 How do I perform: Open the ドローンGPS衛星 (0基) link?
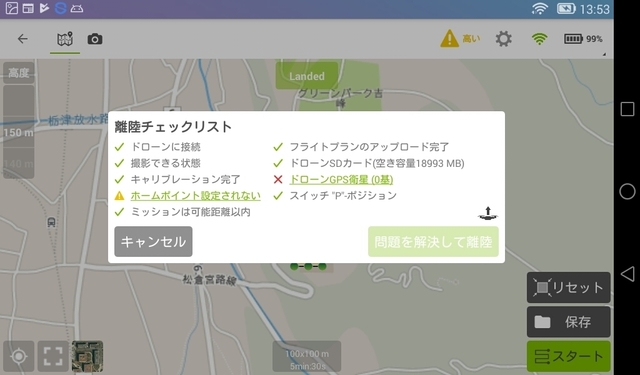click(341, 180)
